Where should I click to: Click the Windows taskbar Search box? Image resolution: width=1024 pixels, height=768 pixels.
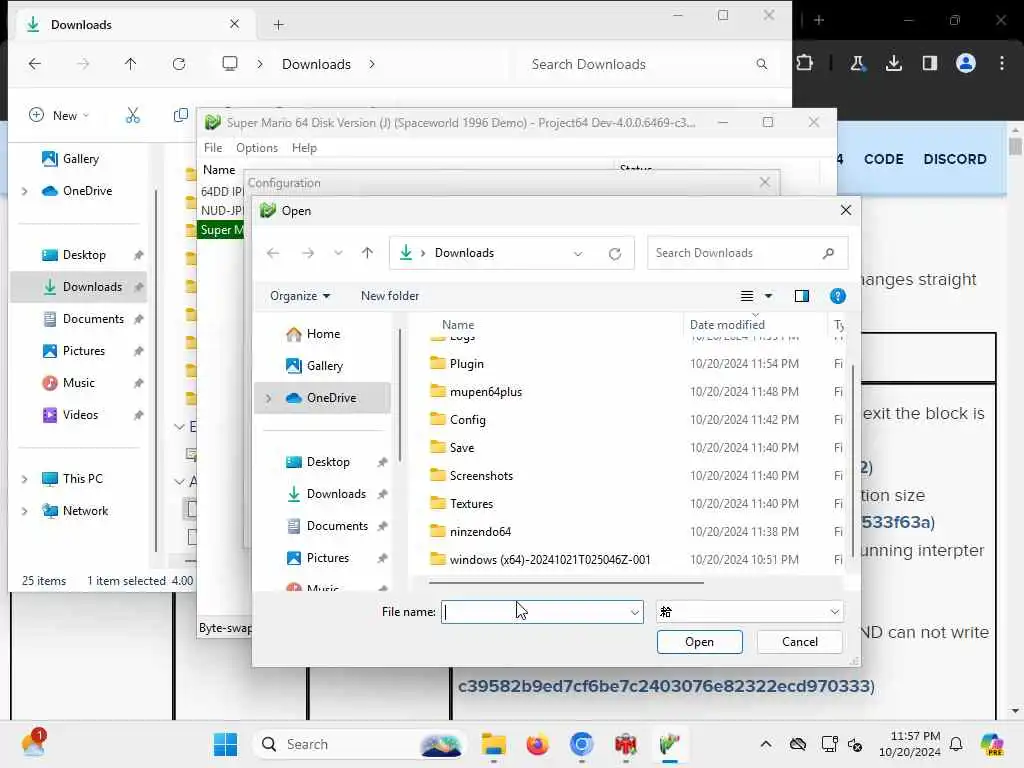click(x=358, y=744)
